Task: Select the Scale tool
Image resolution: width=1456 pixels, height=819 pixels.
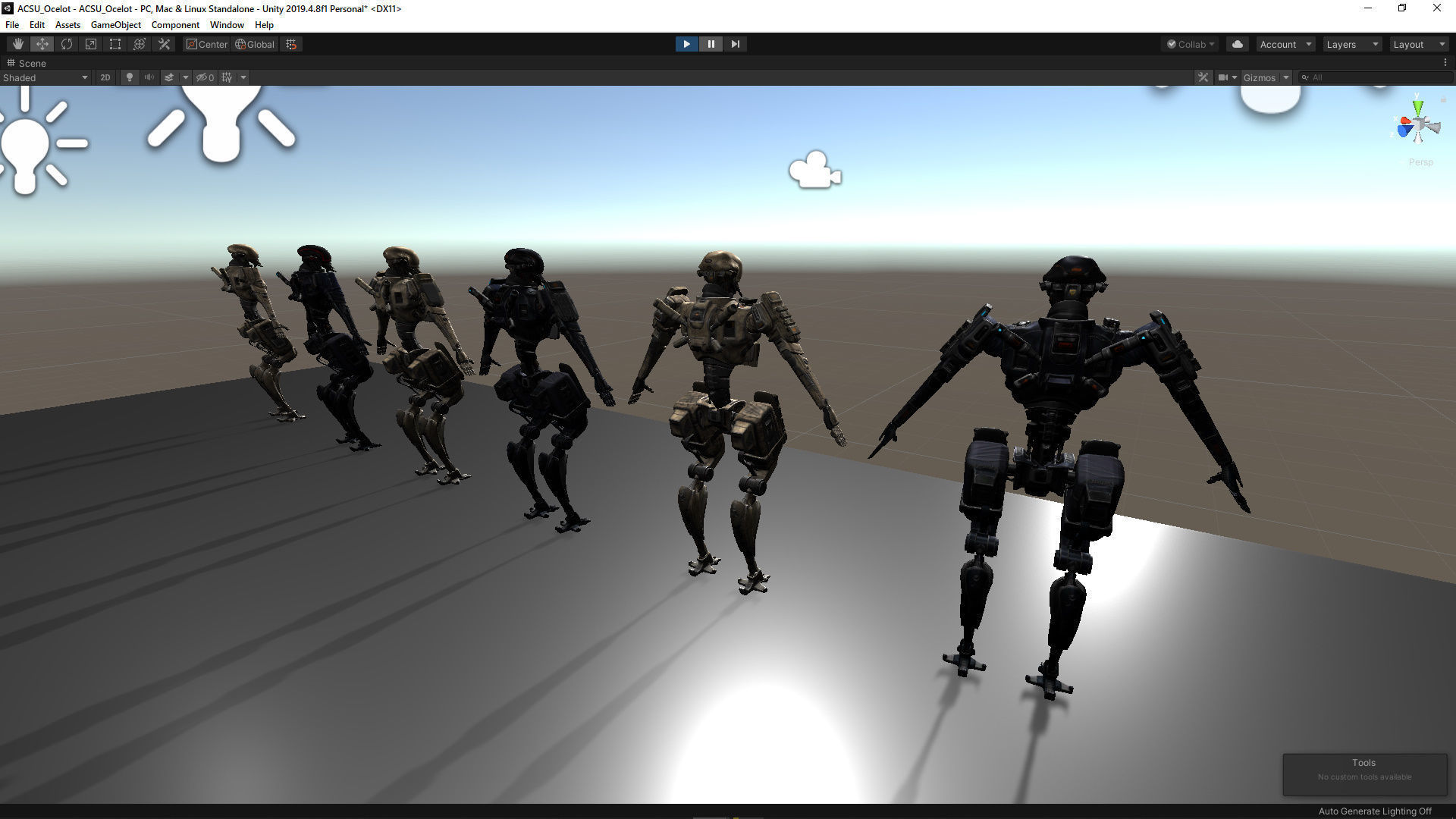Action: [x=91, y=44]
